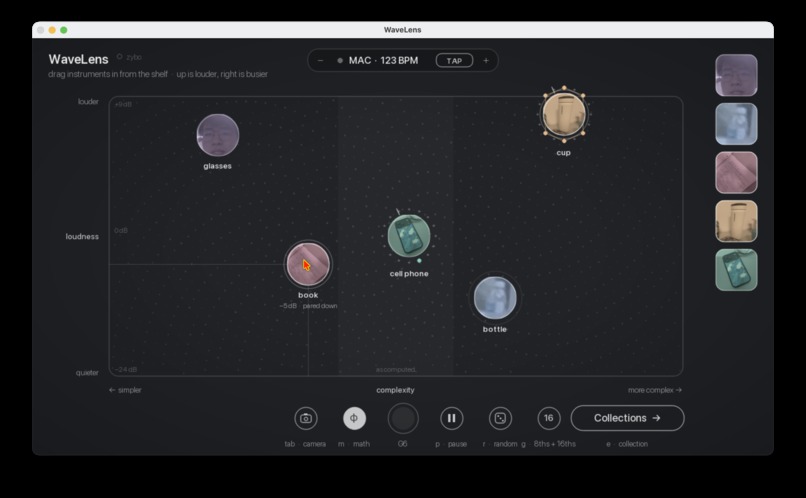Click the 'r · random' shortcut hint
This screenshot has height=498, width=806.
(500, 444)
